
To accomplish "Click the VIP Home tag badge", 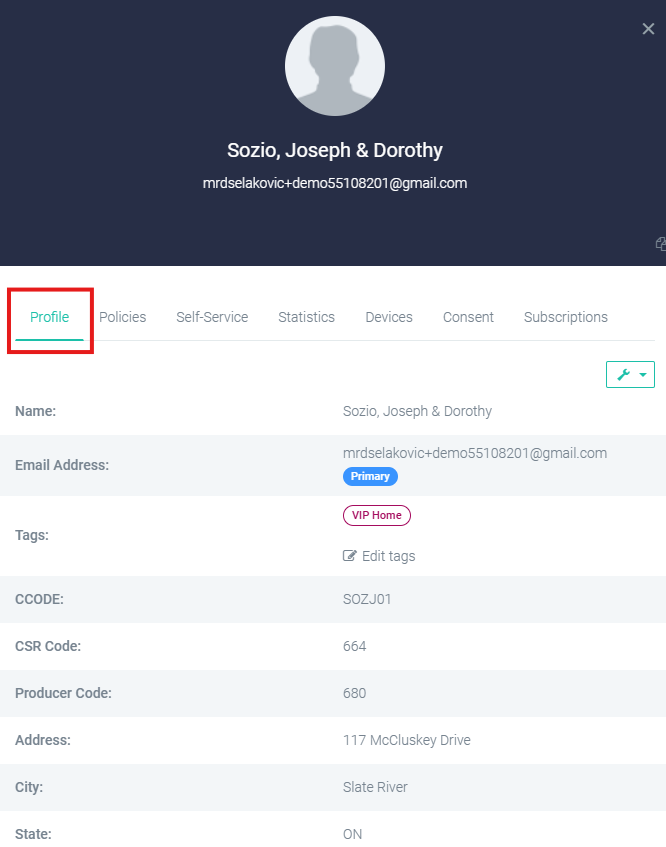I will tap(376, 515).
